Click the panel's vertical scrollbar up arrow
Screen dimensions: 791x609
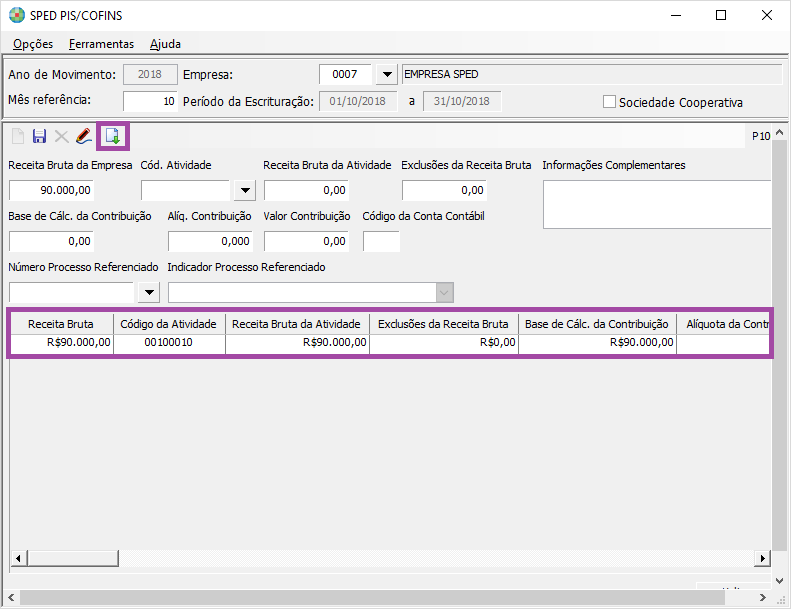coord(779,133)
